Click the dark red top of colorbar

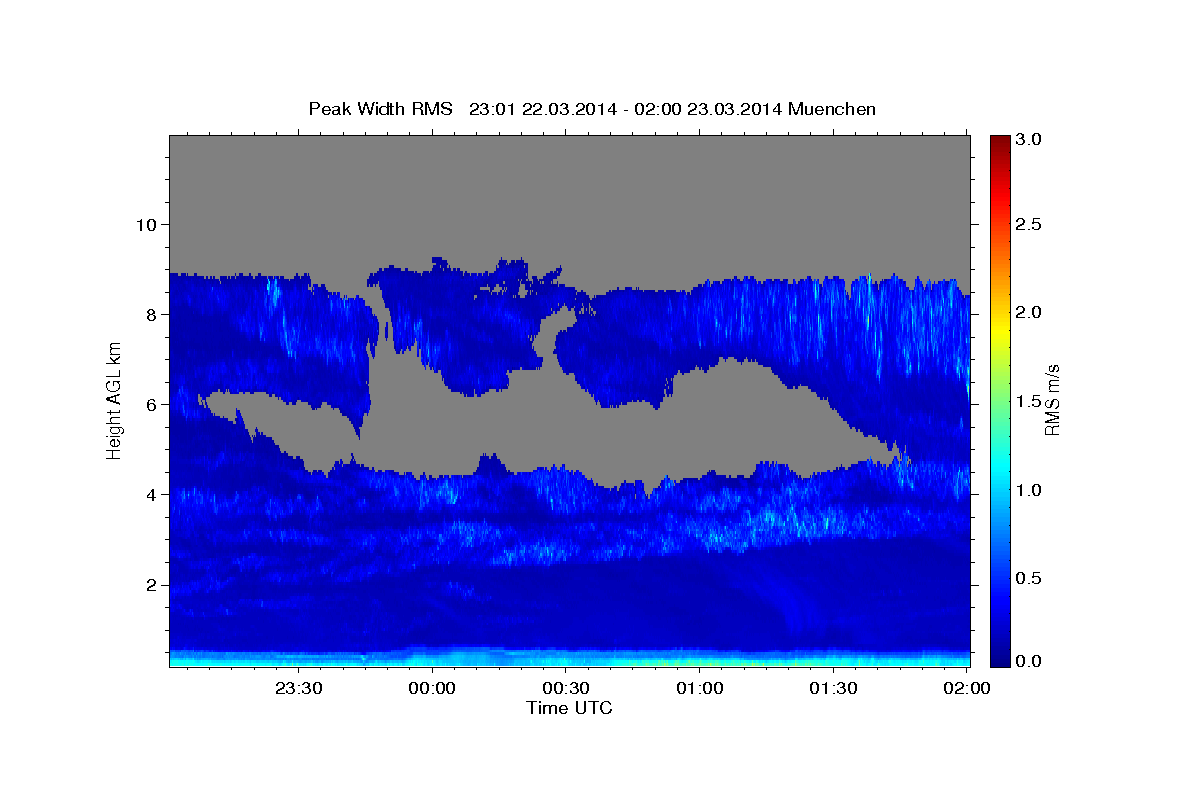coord(1000,142)
